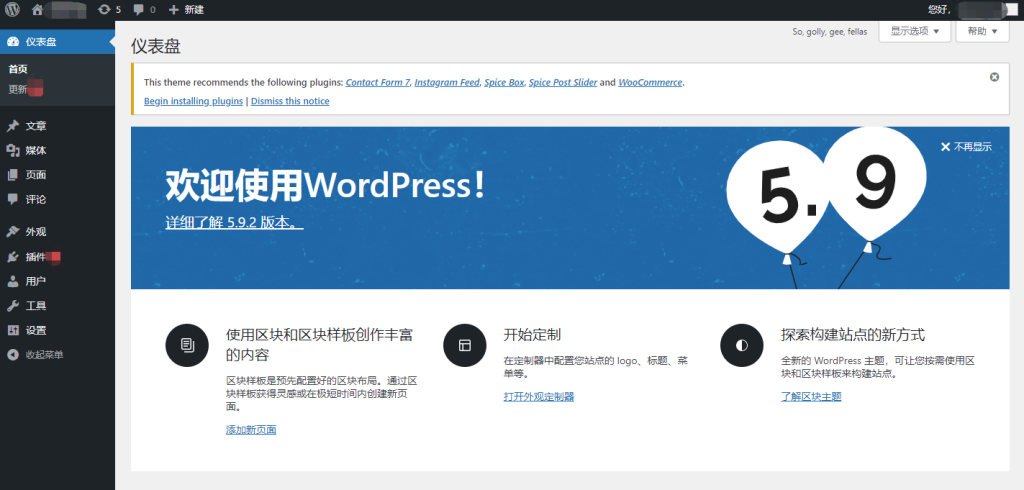Click the 欢迎使用WordPress! heading

pos(326,186)
